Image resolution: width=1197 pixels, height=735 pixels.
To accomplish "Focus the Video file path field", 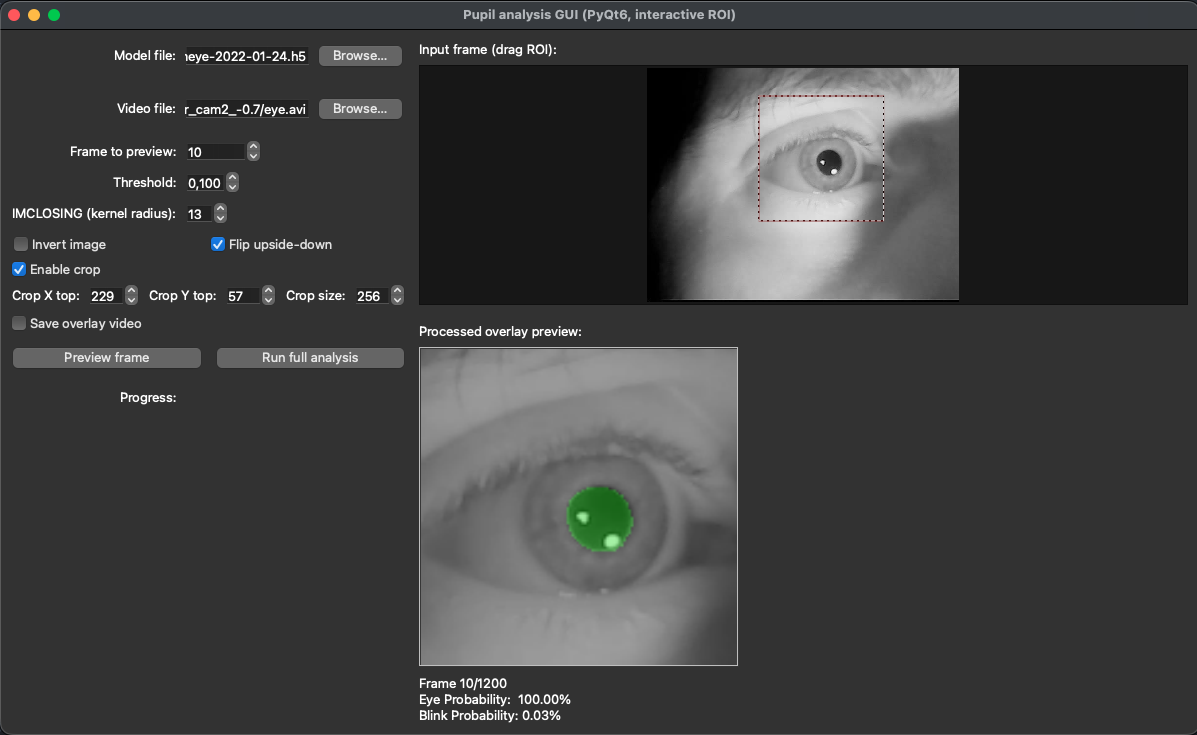I will pos(246,109).
